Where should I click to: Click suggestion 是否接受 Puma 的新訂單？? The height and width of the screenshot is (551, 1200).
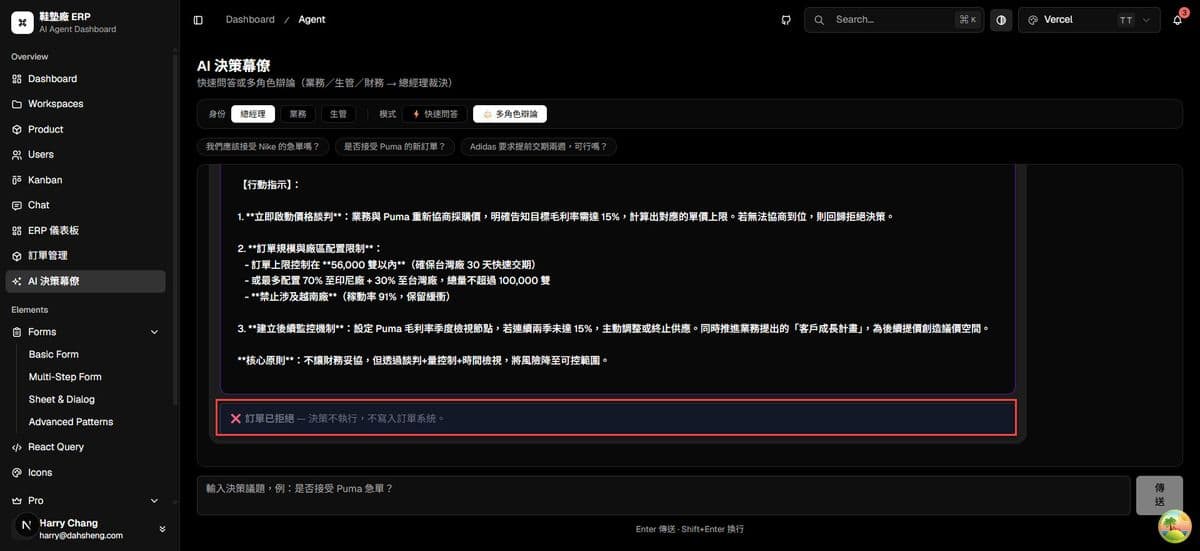[x=395, y=146]
